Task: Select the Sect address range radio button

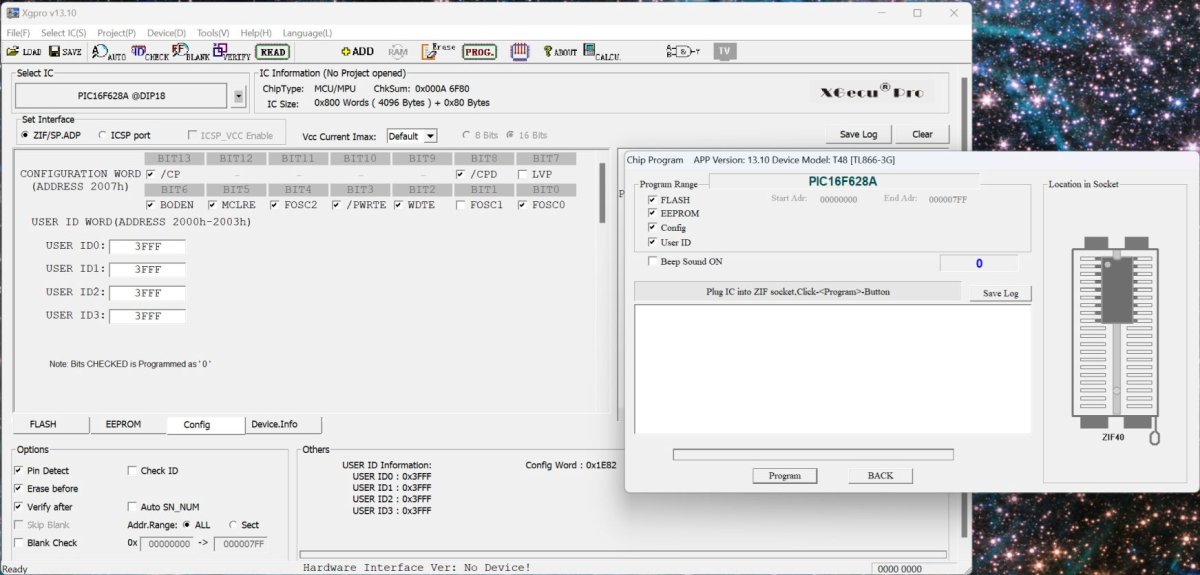Action: click(233, 525)
